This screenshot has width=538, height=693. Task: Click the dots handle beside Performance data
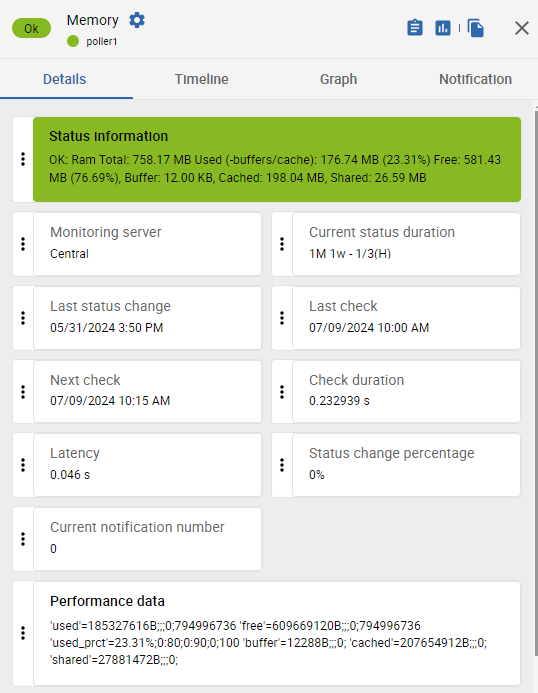tap(23, 633)
